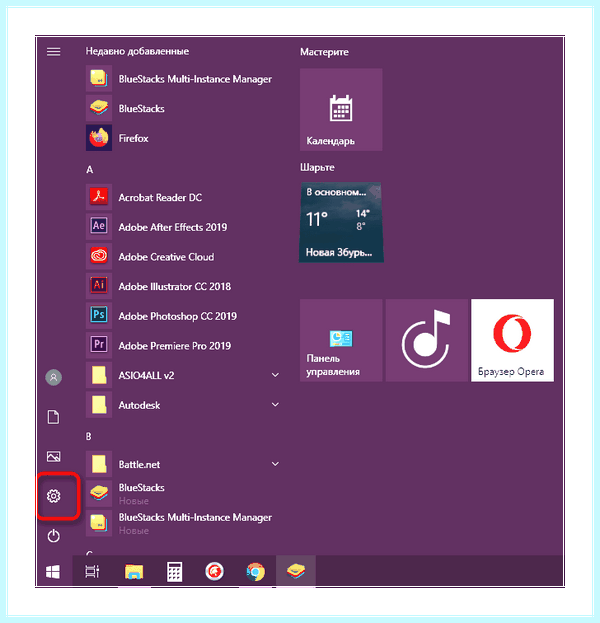Open the Settings gear icon
The height and width of the screenshot is (623, 600).
(54, 496)
